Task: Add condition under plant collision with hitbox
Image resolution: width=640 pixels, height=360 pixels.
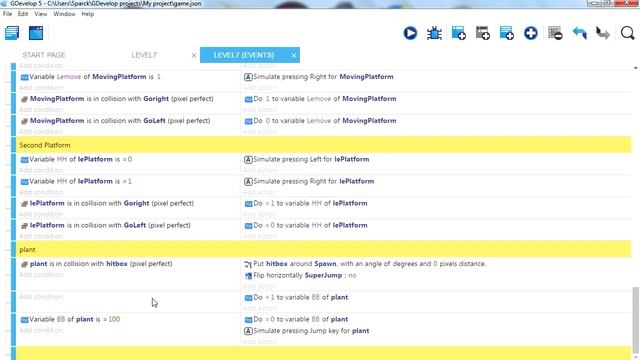Action: [41, 275]
